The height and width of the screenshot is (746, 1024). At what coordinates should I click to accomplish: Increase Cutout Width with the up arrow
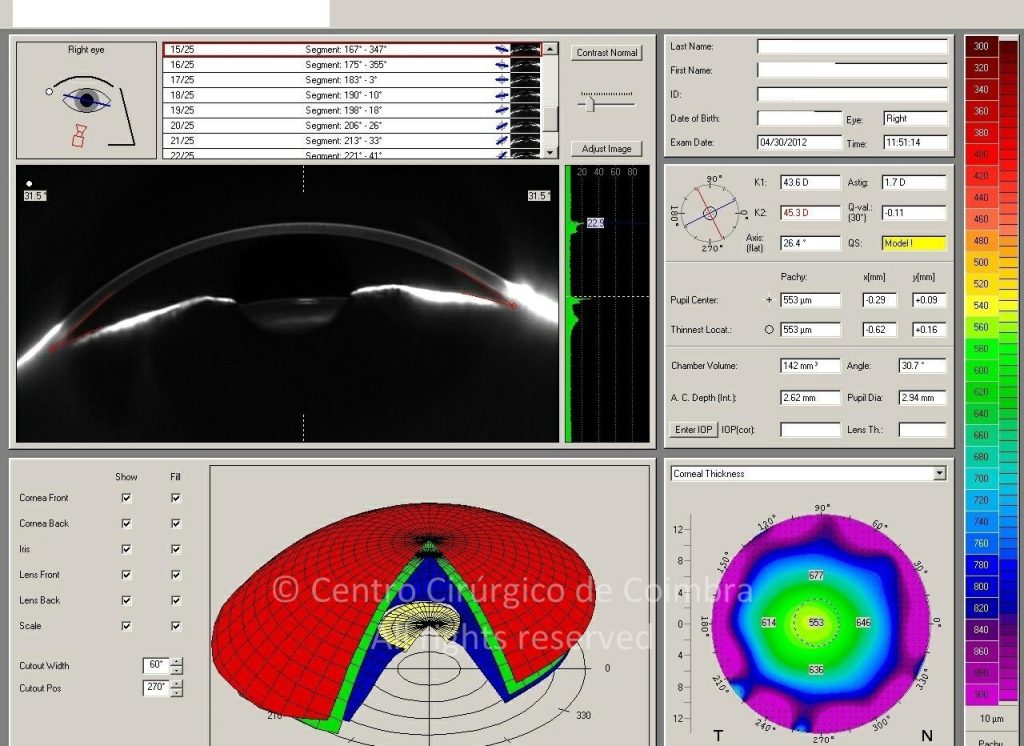point(176,662)
